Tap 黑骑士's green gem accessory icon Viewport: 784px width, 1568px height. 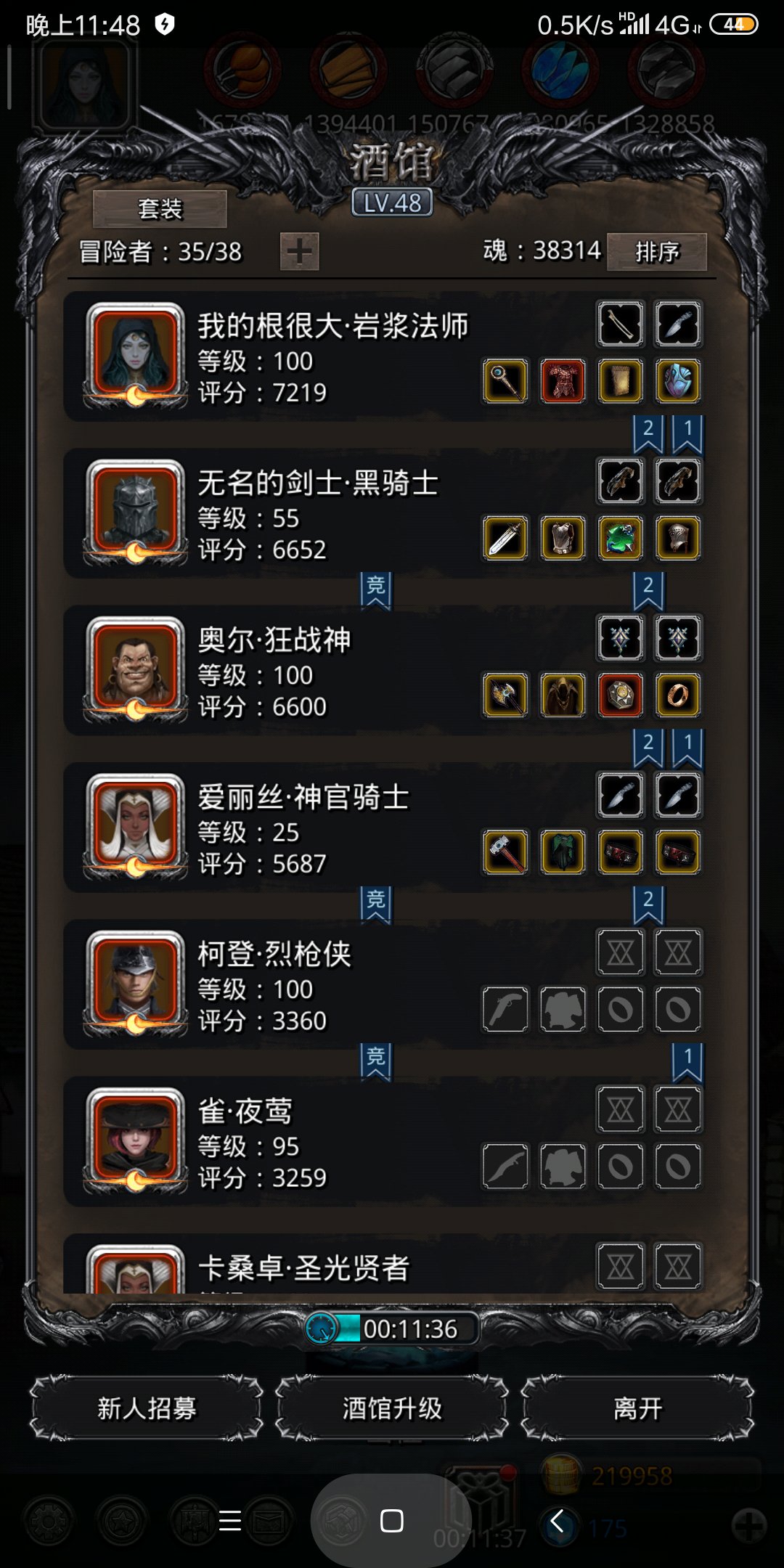(x=620, y=538)
